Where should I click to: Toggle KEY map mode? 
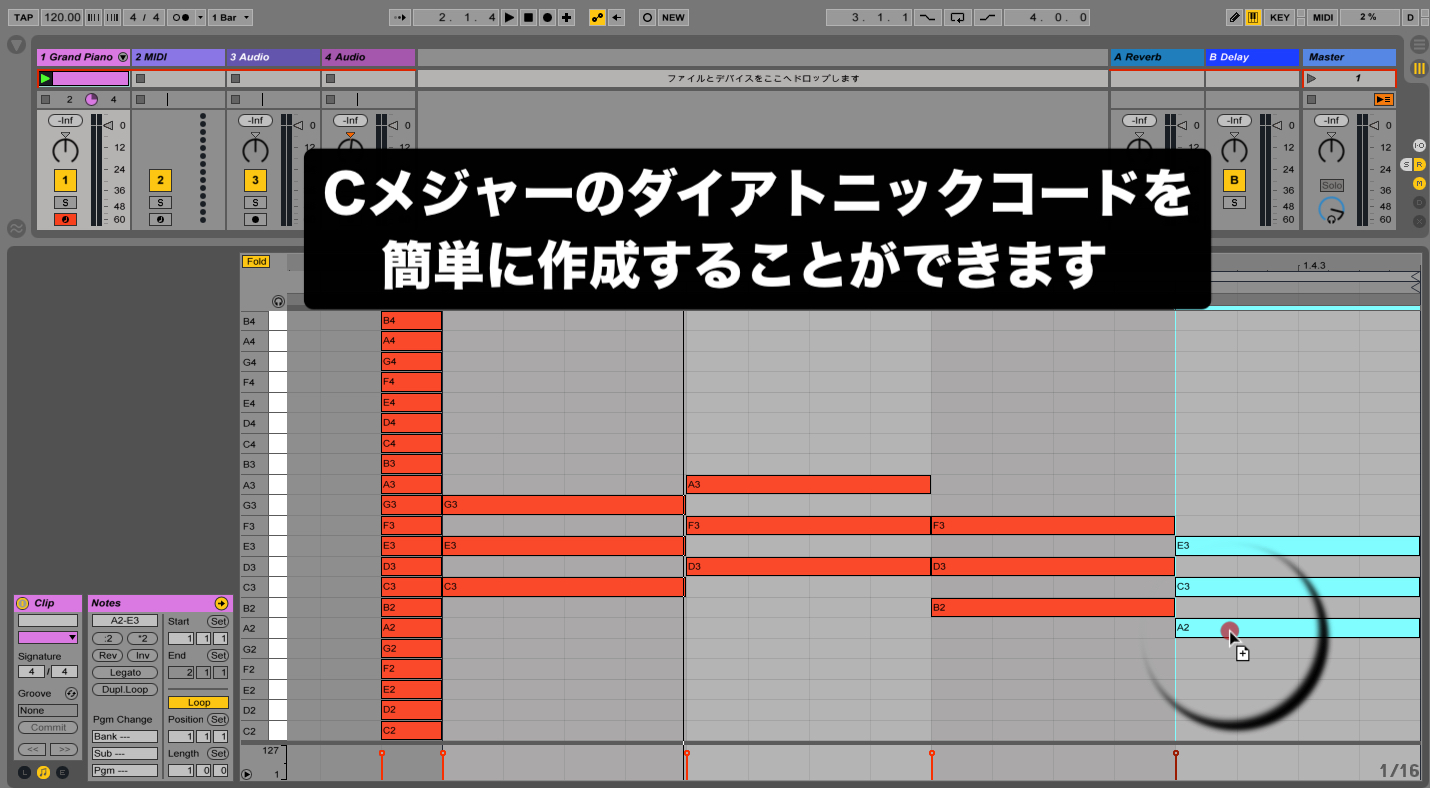(x=1279, y=17)
